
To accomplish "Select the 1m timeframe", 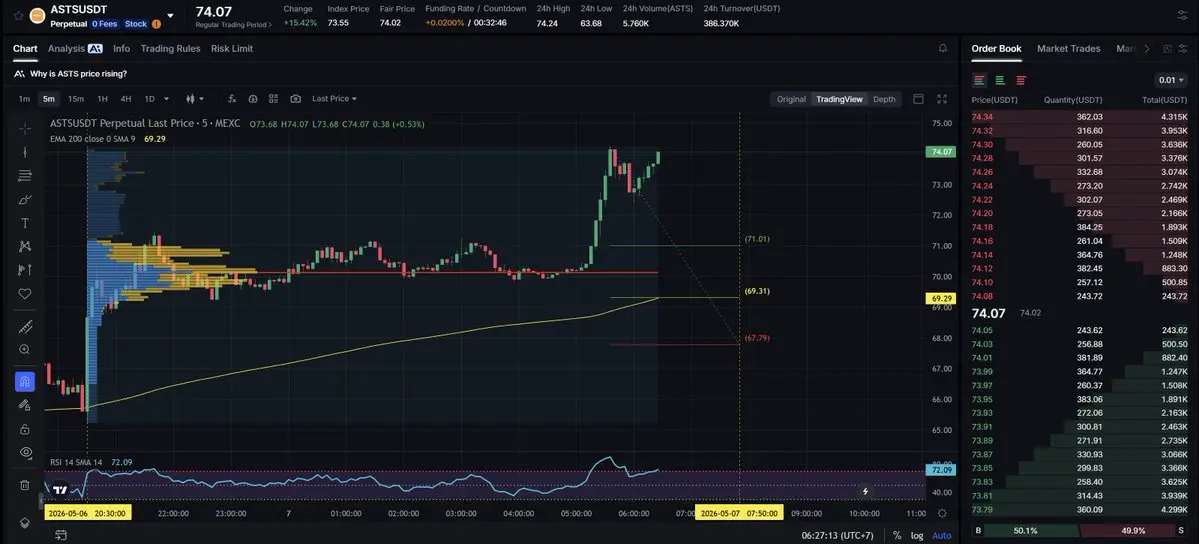I will pos(24,99).
